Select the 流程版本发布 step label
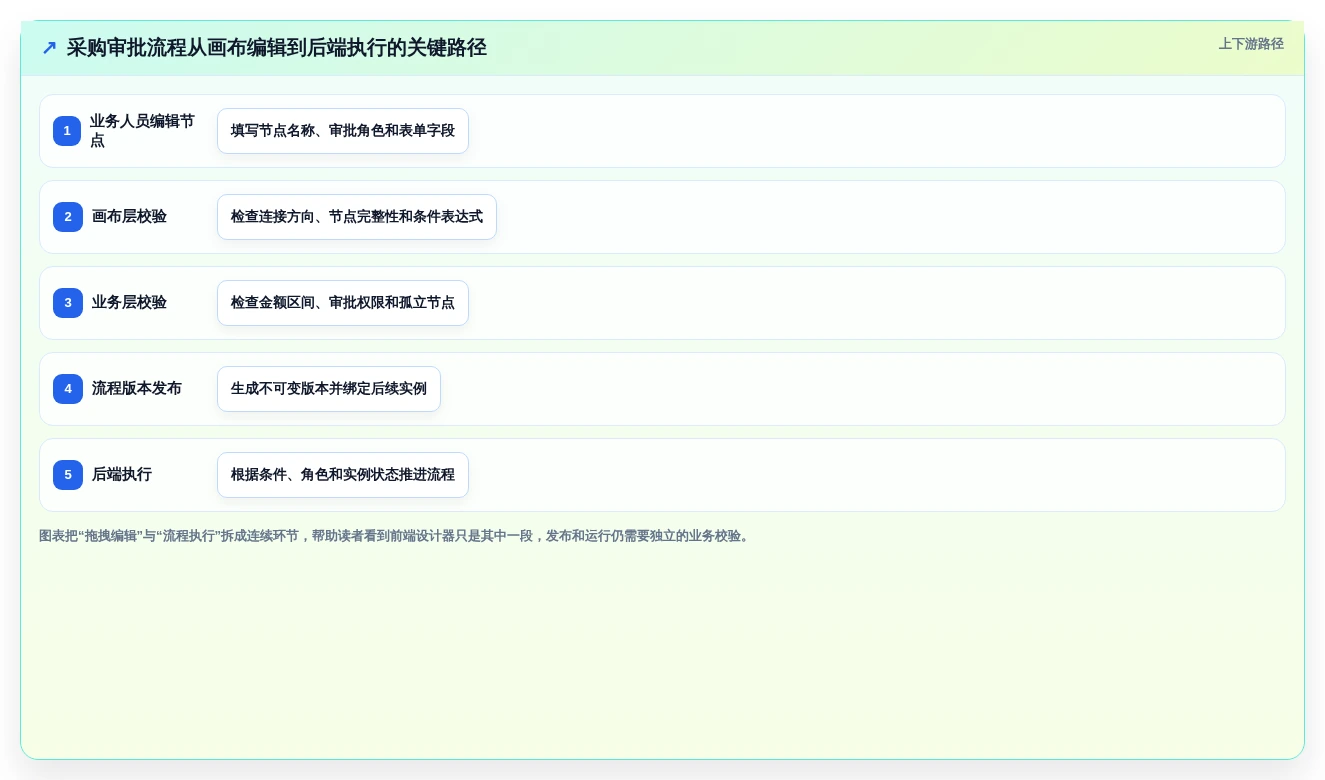1325x780 pixels. (x=137, y=389)
